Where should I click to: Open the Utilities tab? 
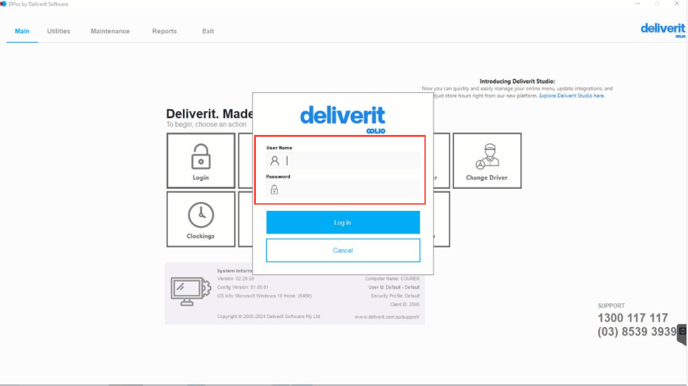pyautogui.click(x=58, y=31)
